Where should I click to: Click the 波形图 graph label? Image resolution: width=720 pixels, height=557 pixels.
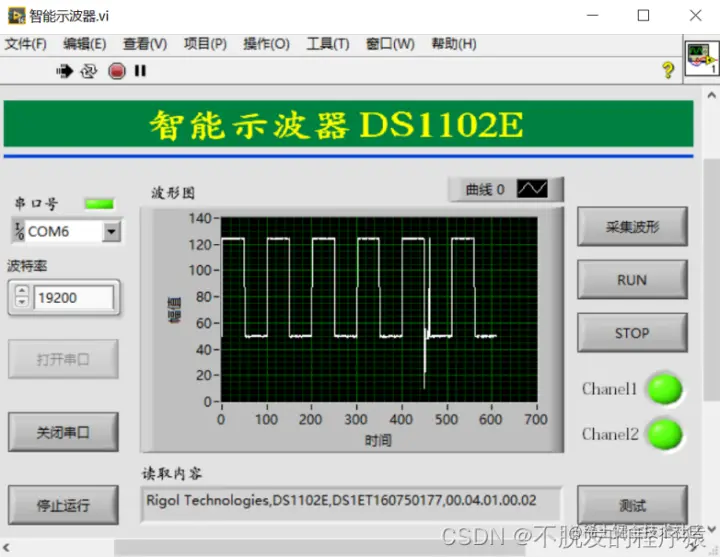(173, 192)
